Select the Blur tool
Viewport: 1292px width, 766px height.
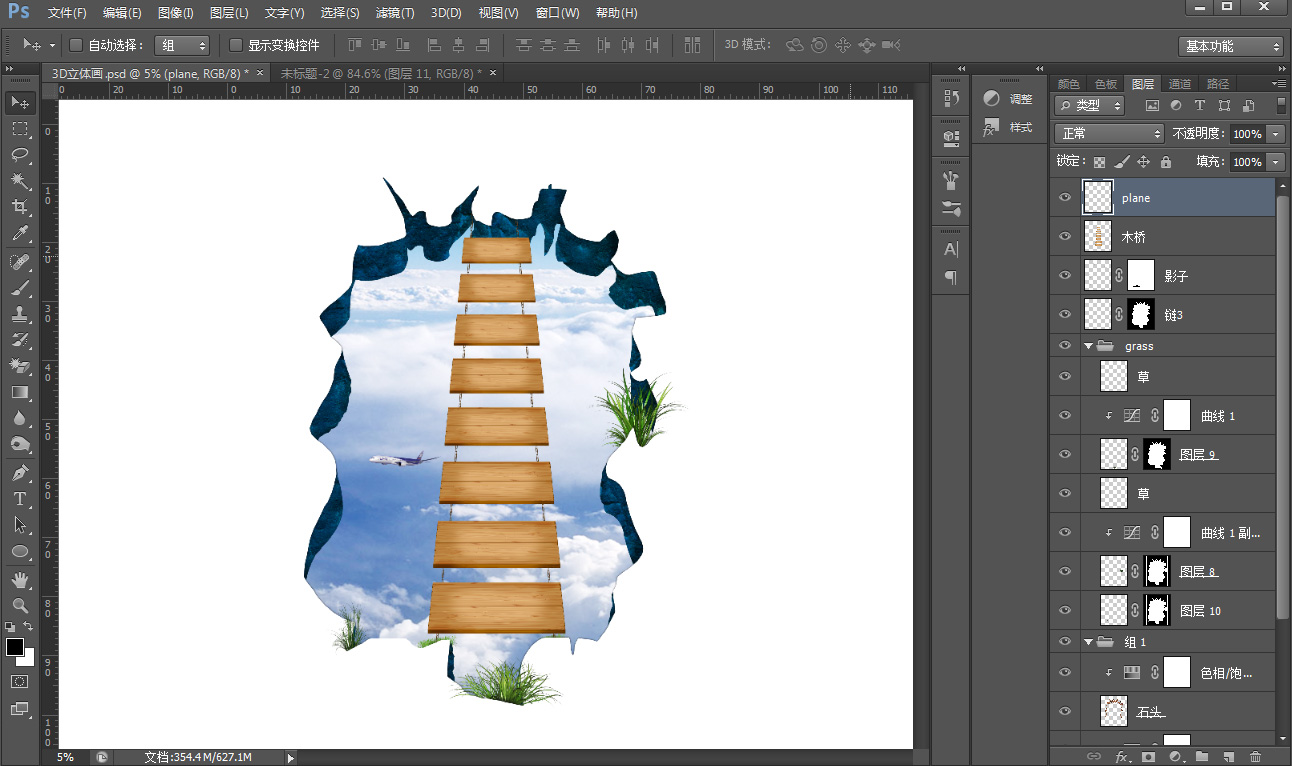pos(20,418)
